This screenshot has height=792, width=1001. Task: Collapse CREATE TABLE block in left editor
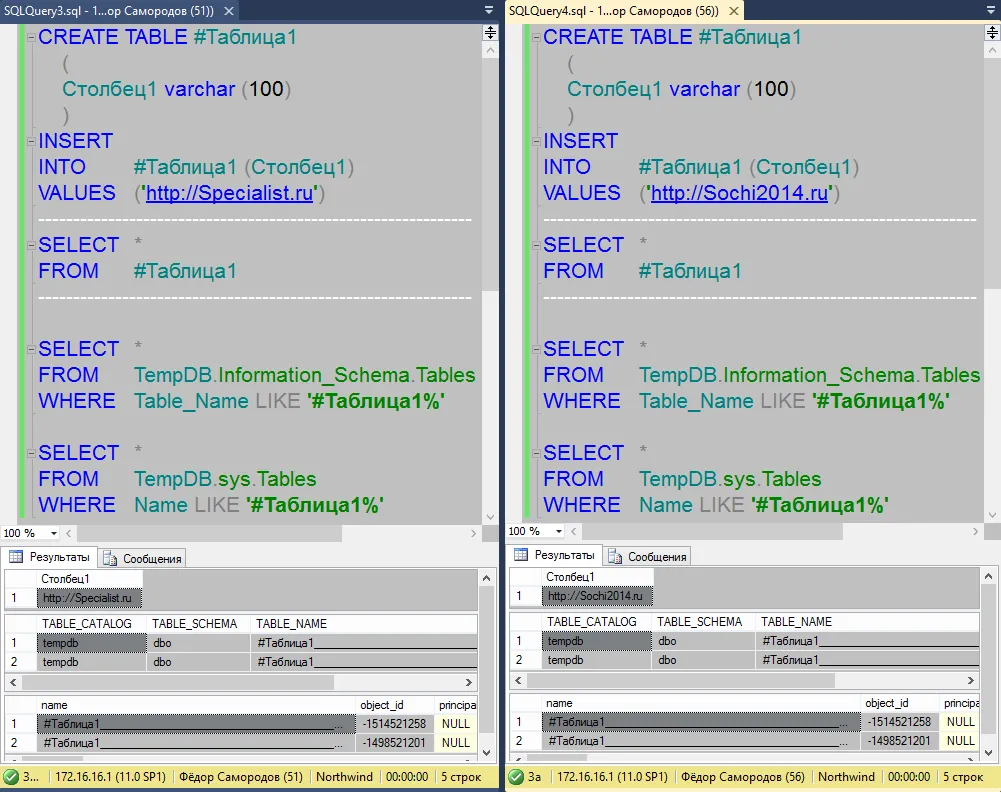point(31,38)
